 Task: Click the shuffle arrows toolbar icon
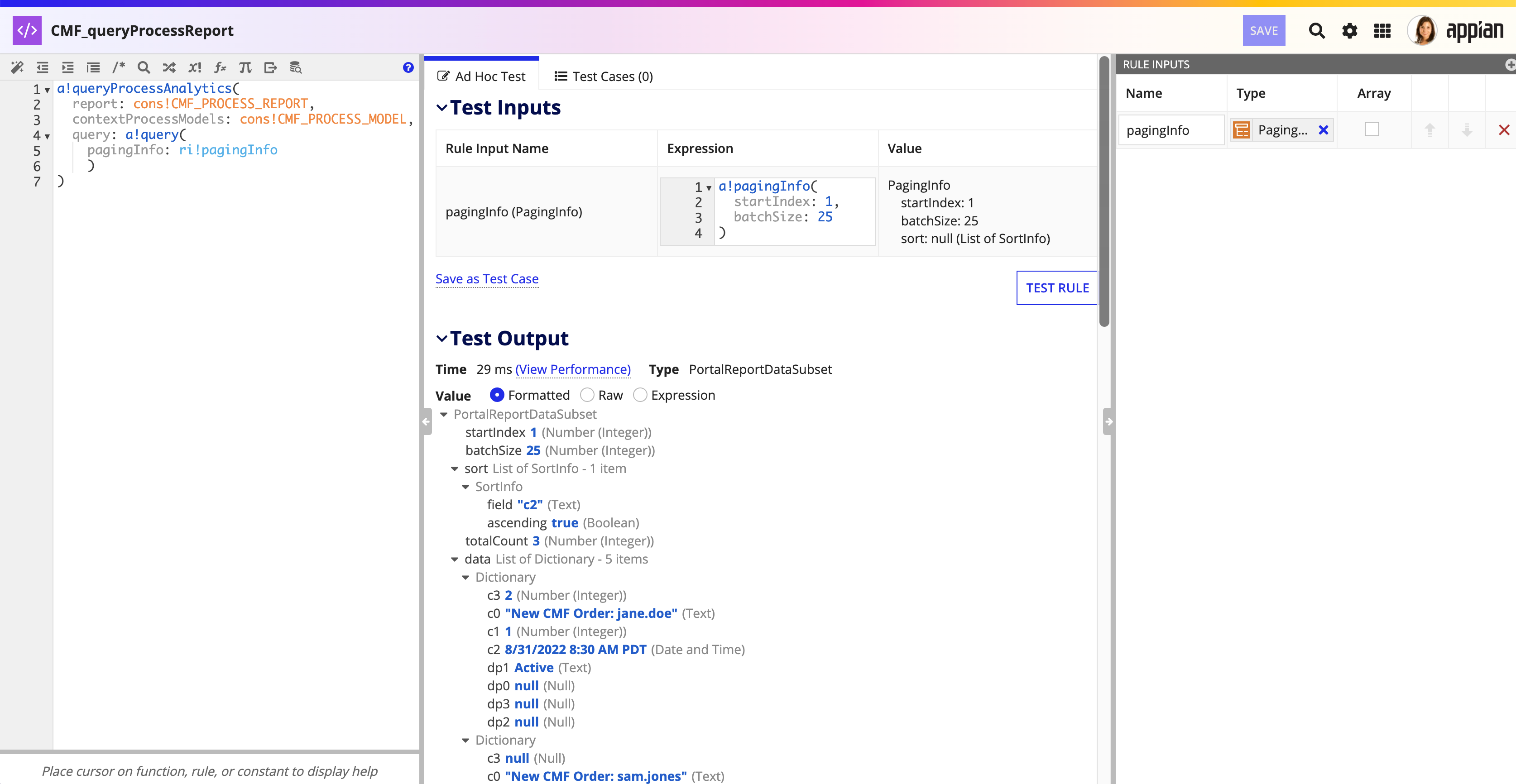[169, 67]
